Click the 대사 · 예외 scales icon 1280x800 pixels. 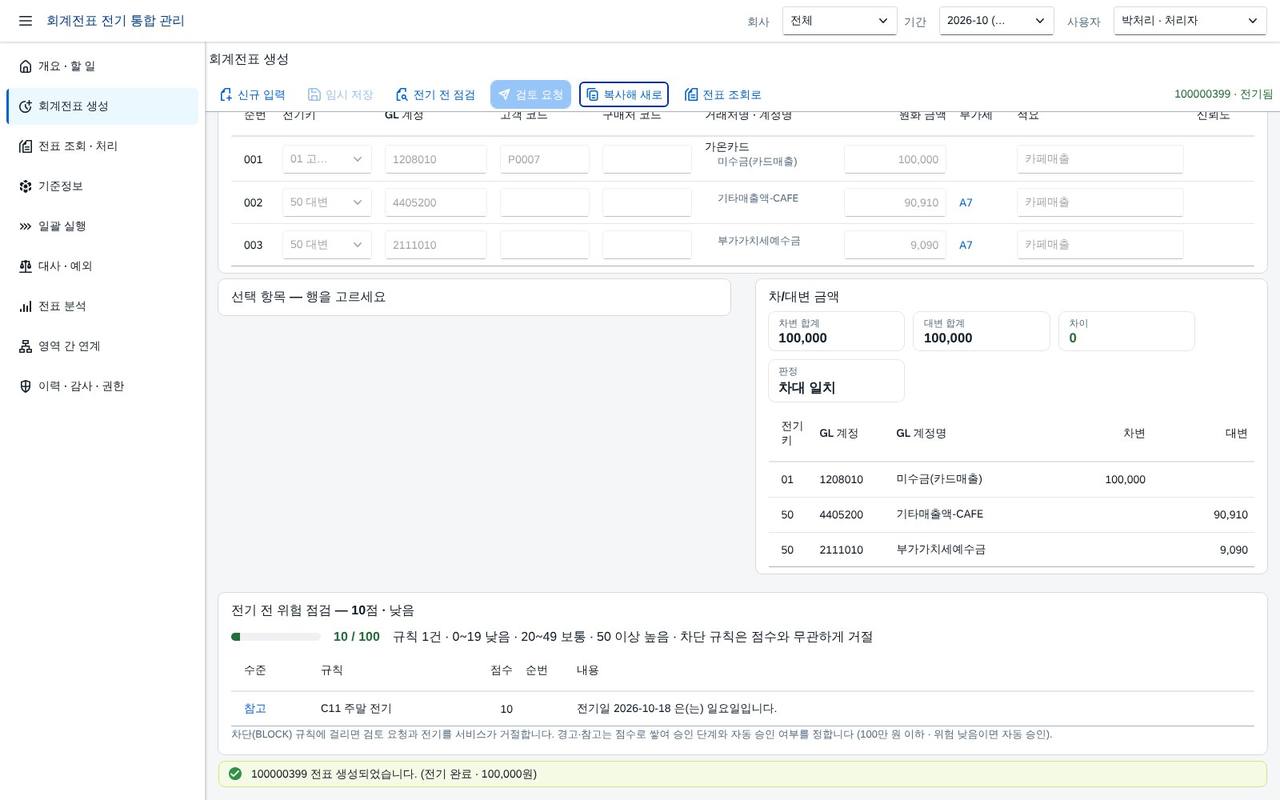pyautogui.click(x=26, y=266)
